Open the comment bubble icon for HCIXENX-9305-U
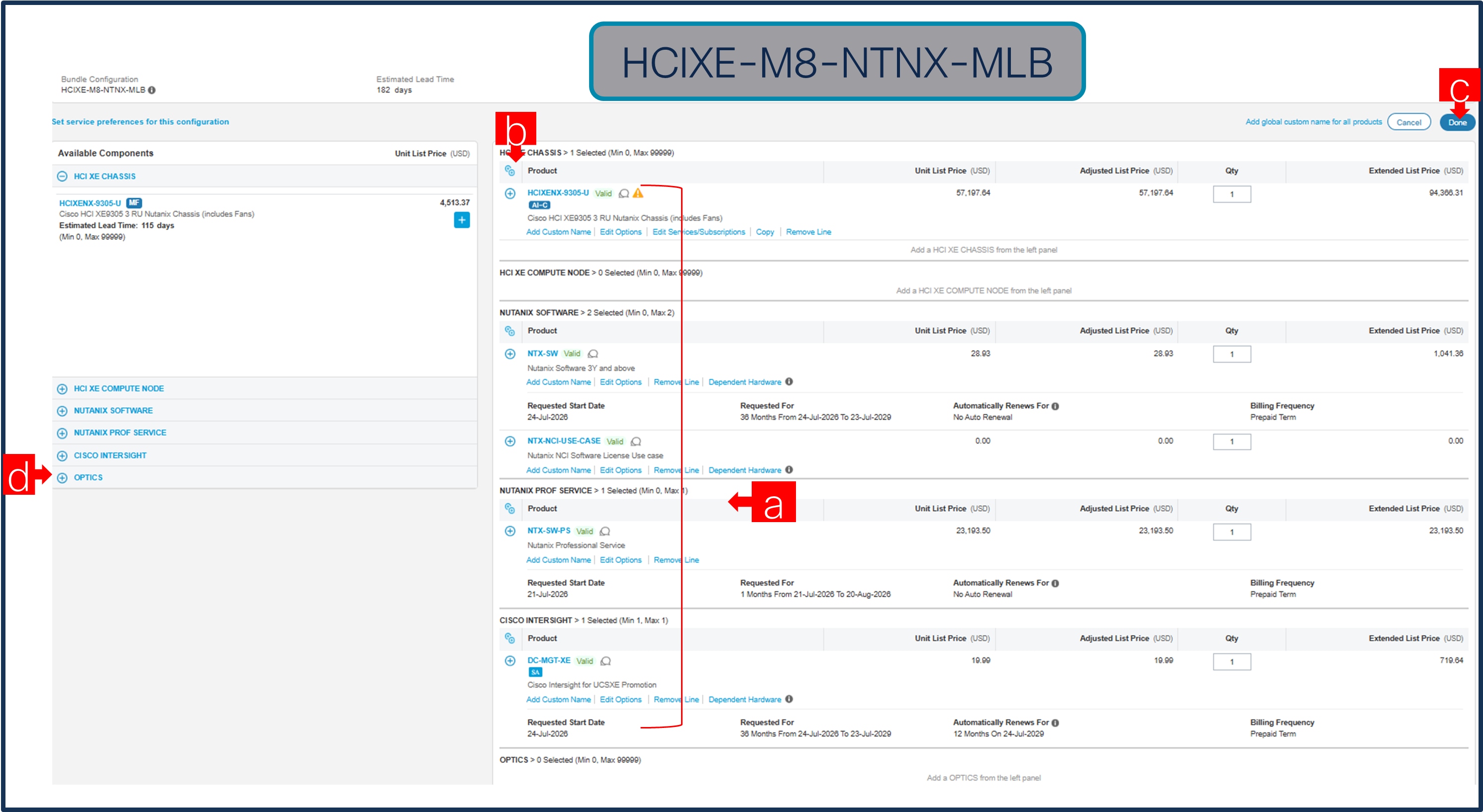Viewport: 1483px width, 812px height. 623,193
